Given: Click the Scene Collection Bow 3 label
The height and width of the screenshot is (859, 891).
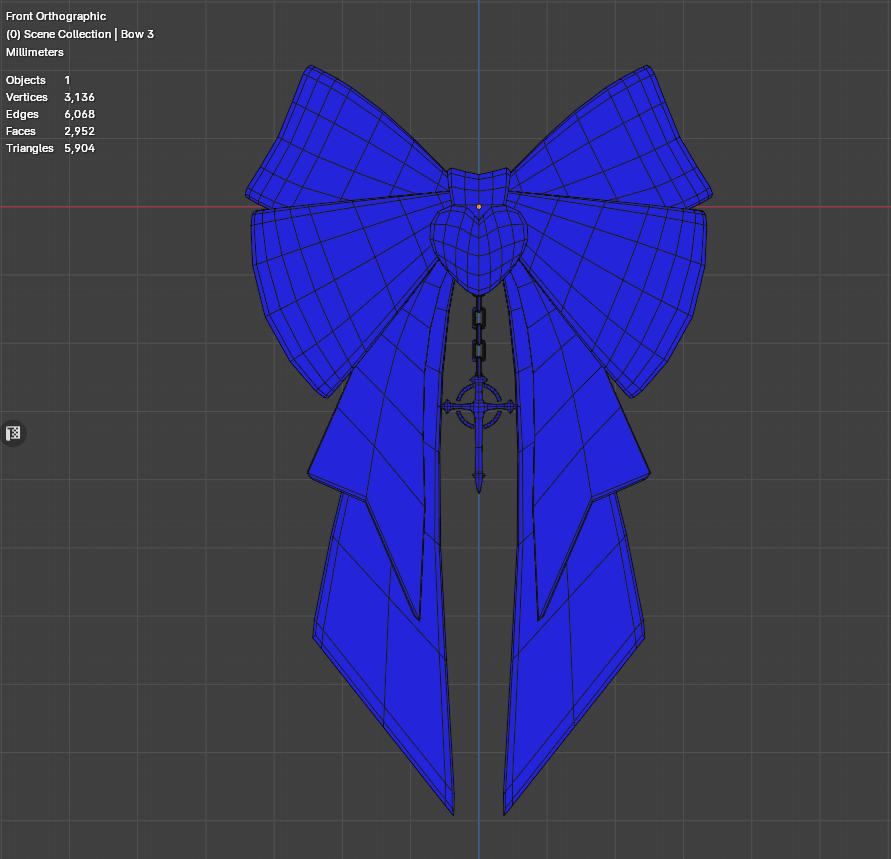Looking at the screenshot, I should pos(80,34).
